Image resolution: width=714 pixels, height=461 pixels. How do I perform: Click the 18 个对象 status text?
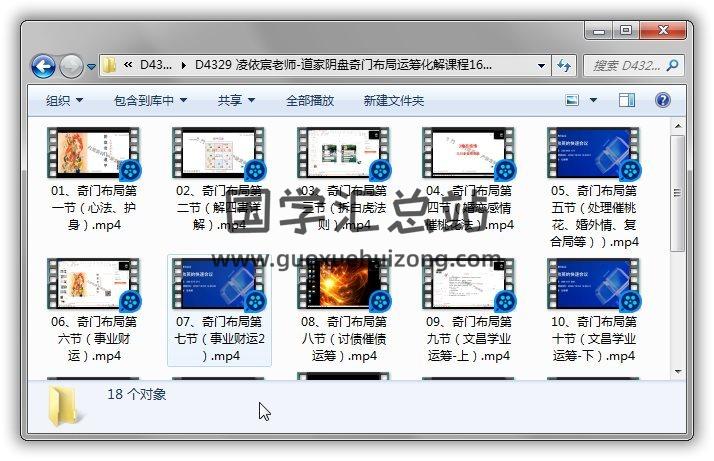[x=137, y=394]
